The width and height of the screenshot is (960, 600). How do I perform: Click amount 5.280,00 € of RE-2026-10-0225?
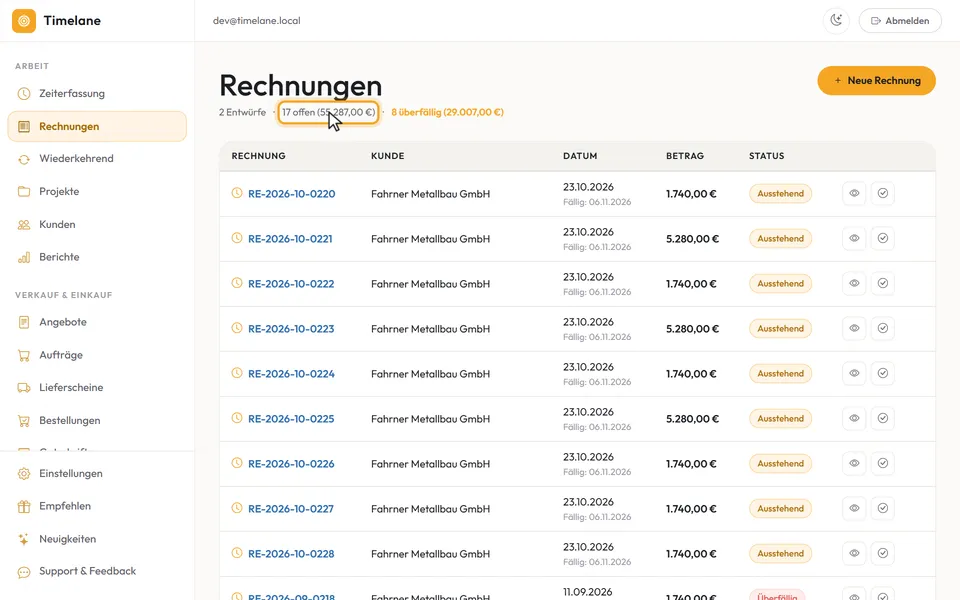click(x=692, y=419)
